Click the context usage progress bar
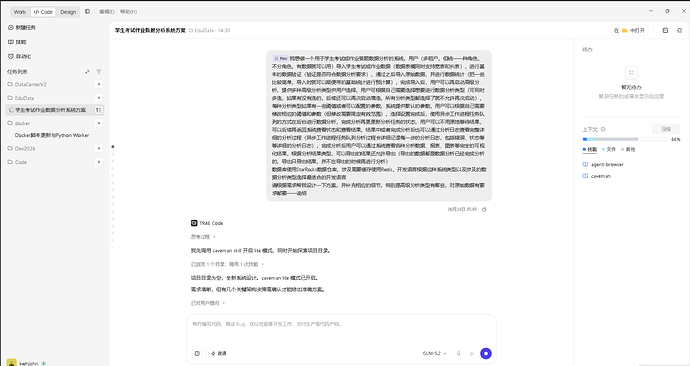The height and width of the screenshot is (366, 690). tap(625, 139)
